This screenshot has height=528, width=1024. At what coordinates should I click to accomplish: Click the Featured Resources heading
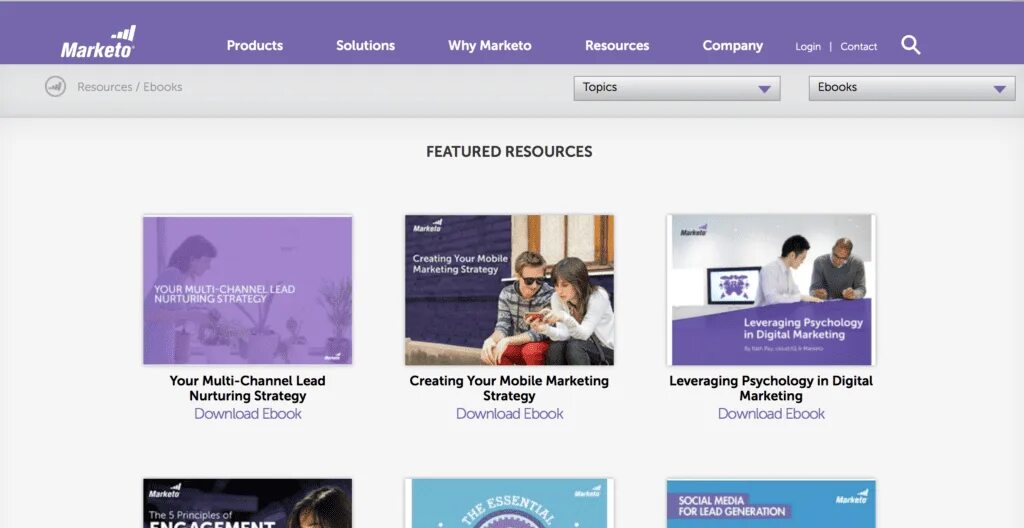(x=509, y=152)
